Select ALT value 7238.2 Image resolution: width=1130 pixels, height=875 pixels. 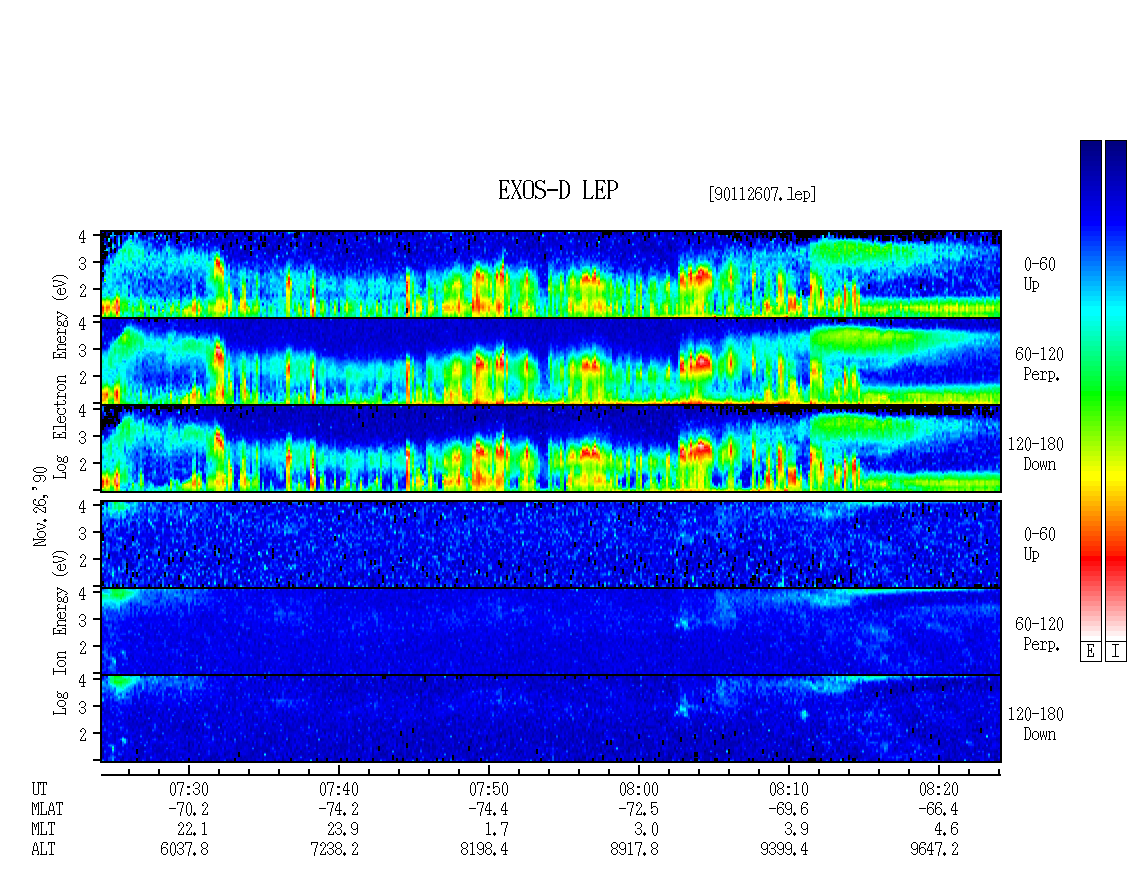pyautogui.click(x=334, y=850)
